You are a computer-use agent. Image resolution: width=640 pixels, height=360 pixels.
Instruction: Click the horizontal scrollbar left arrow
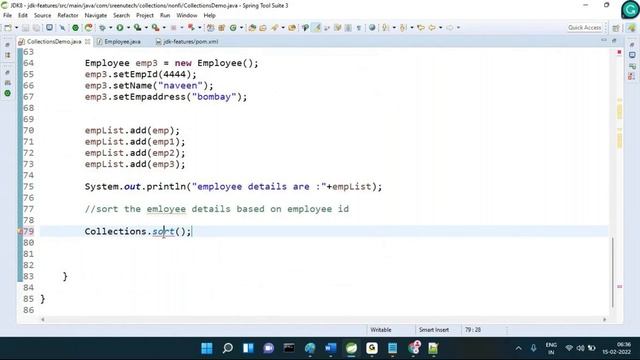(43, 320)
